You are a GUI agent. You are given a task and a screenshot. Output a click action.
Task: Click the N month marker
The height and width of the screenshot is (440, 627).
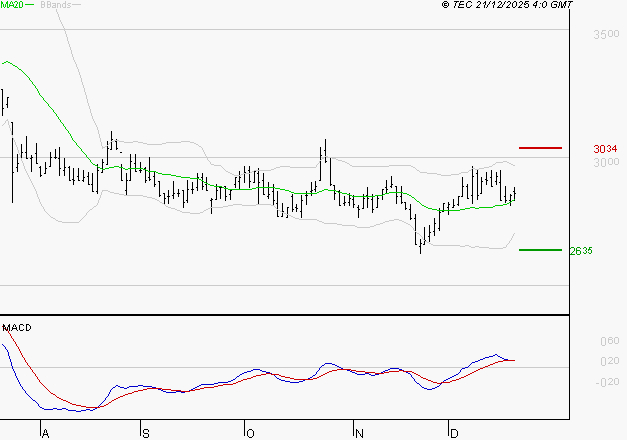(x=359, y=434)
